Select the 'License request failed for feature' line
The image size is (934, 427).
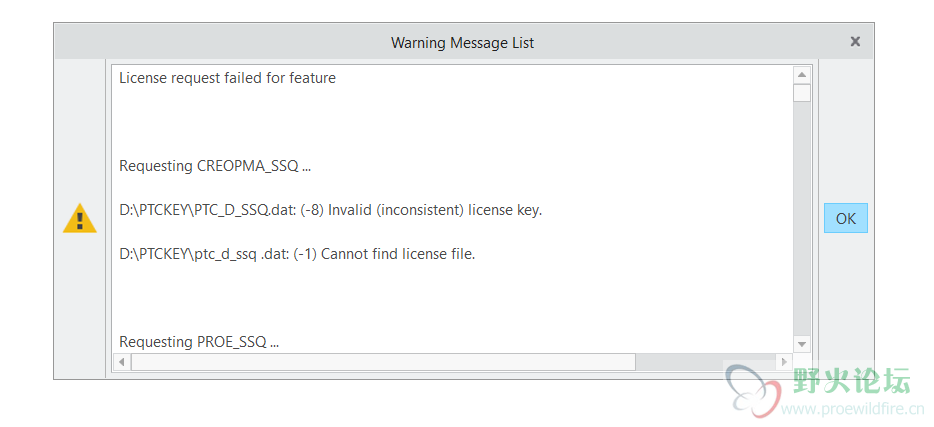point(228,78)
